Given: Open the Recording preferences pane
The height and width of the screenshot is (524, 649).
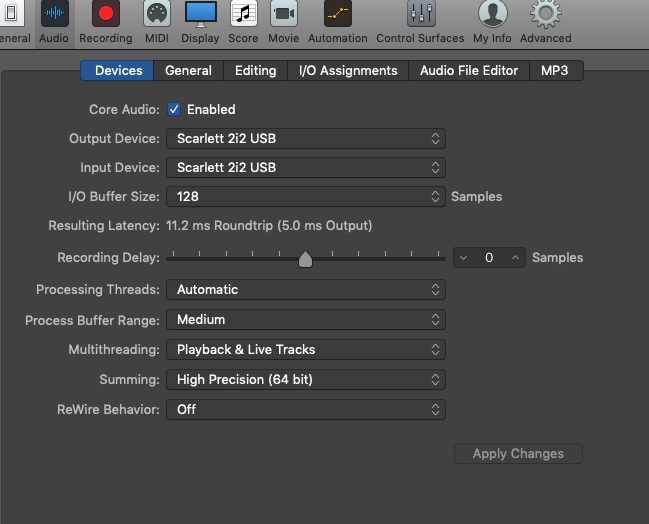Looking at the screenshot, I should pos(105,22).
